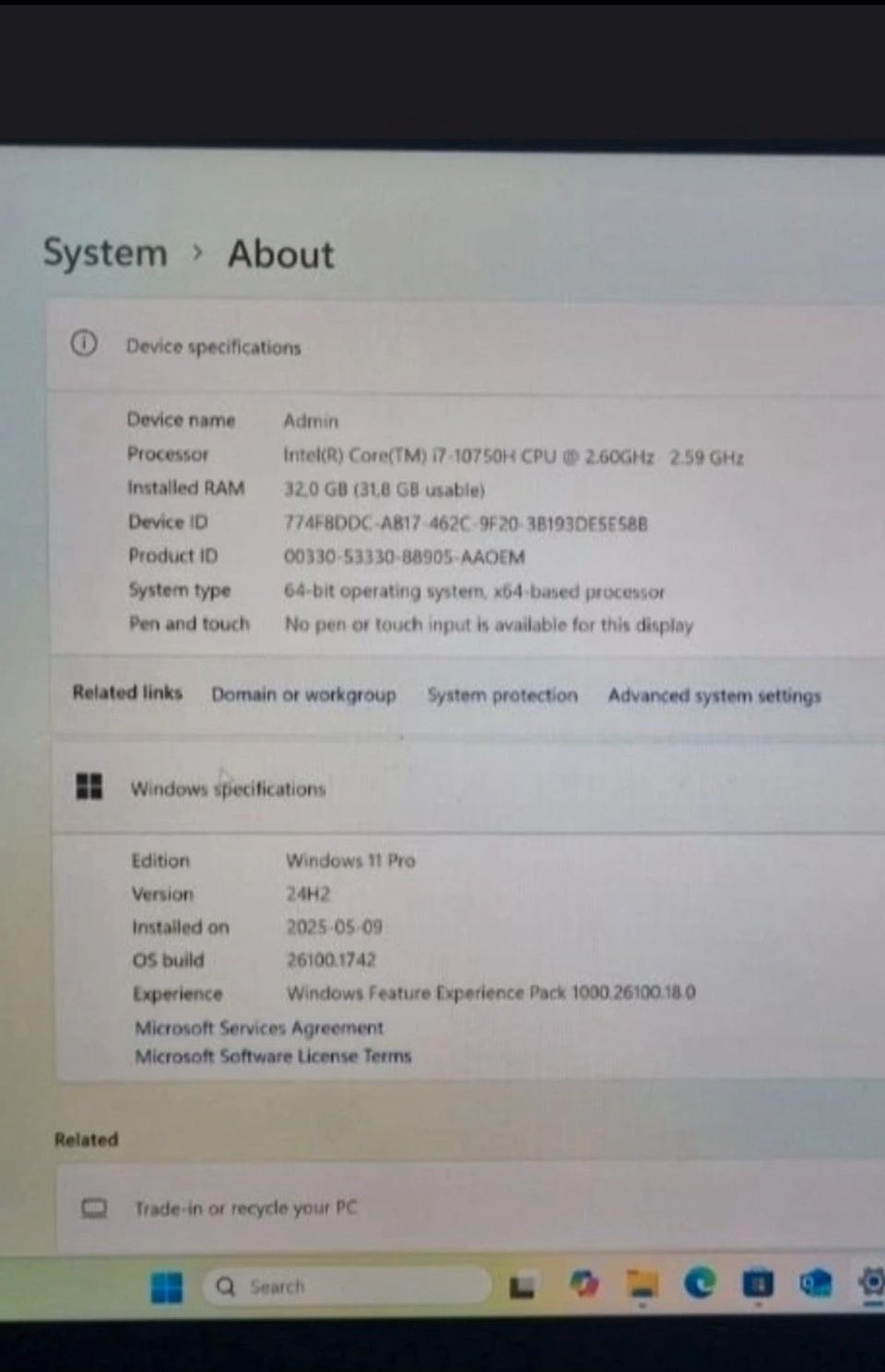This screenshot has height=1372, width=885.
Task: Click the taskbar Search box
Action: coord(347,1285)
